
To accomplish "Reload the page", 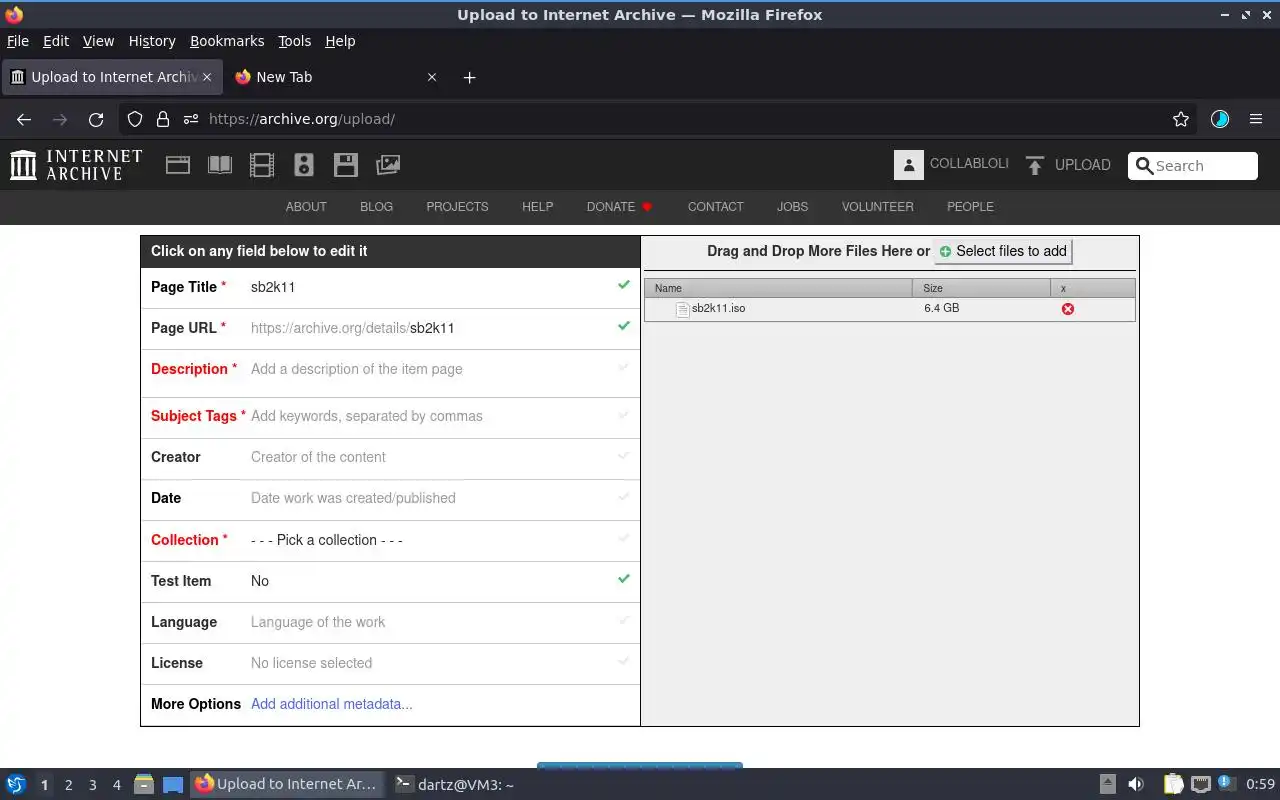I will 96,119.
